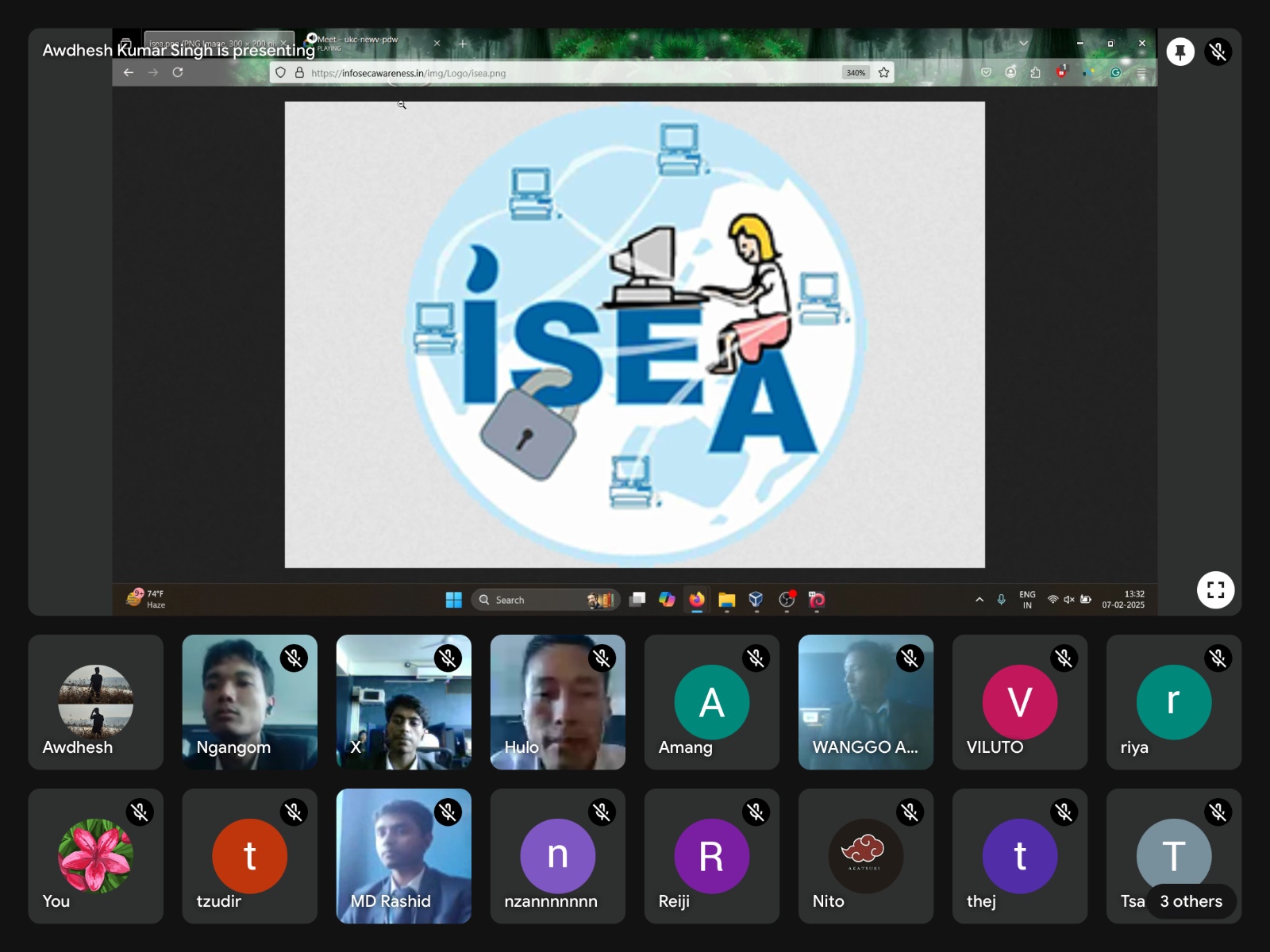Image resolution: width=1270 pixels, height=952 pixels.
Task: Select the MD Rashid video thumbnail
Action: pos(403,855)
